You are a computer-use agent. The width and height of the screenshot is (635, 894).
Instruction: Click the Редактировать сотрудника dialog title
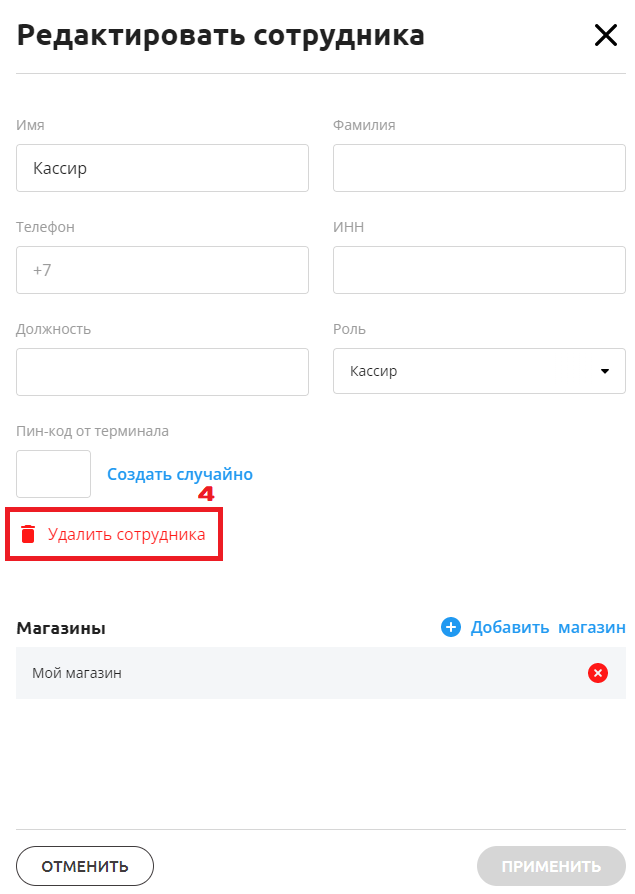coord(221,36)
